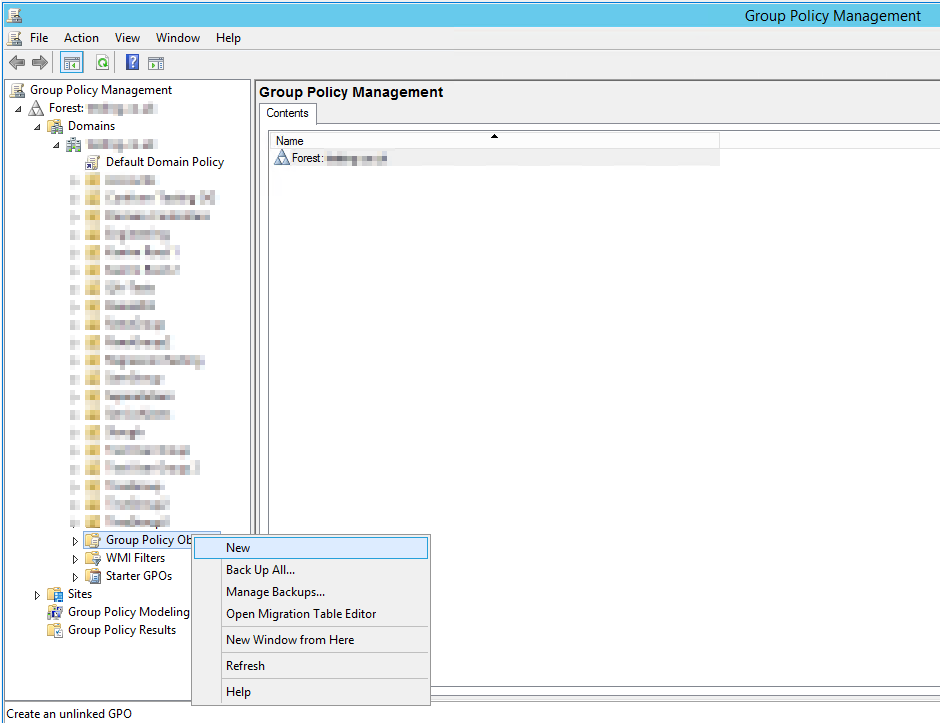This screenshot has height=723, width=940.
Task: Select the Forest row in Contents list
Action: tap(494, 158)
